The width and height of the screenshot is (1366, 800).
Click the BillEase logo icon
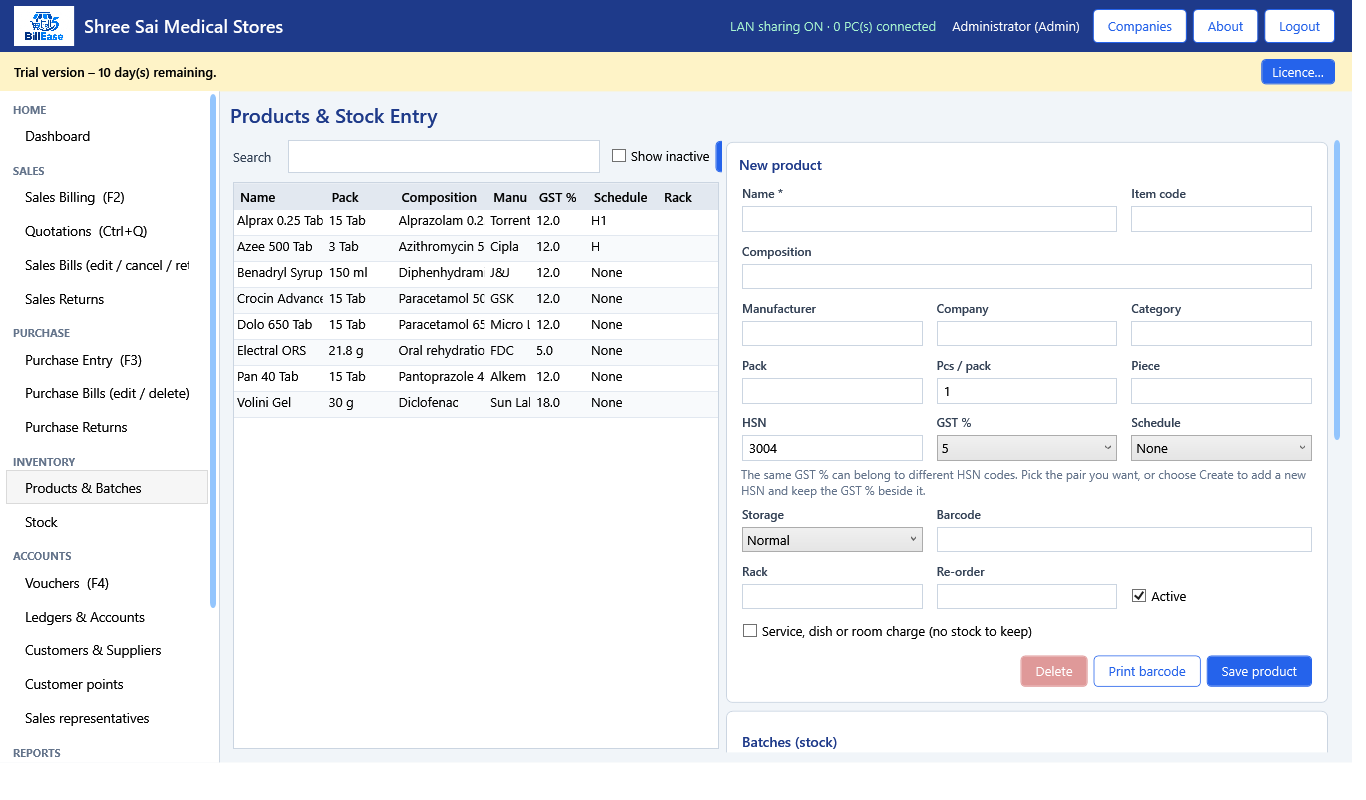tap(43, 26)
